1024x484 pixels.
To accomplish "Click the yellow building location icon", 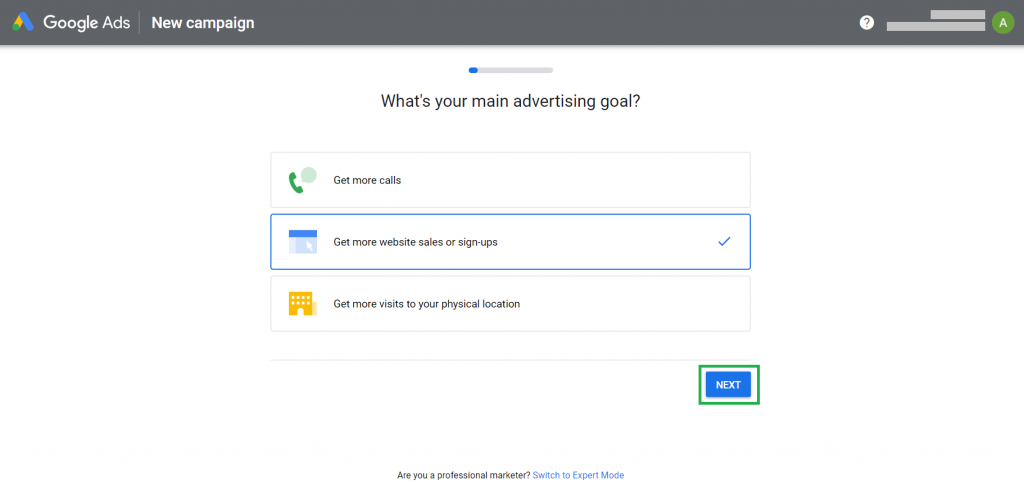I will click(302, 304).
